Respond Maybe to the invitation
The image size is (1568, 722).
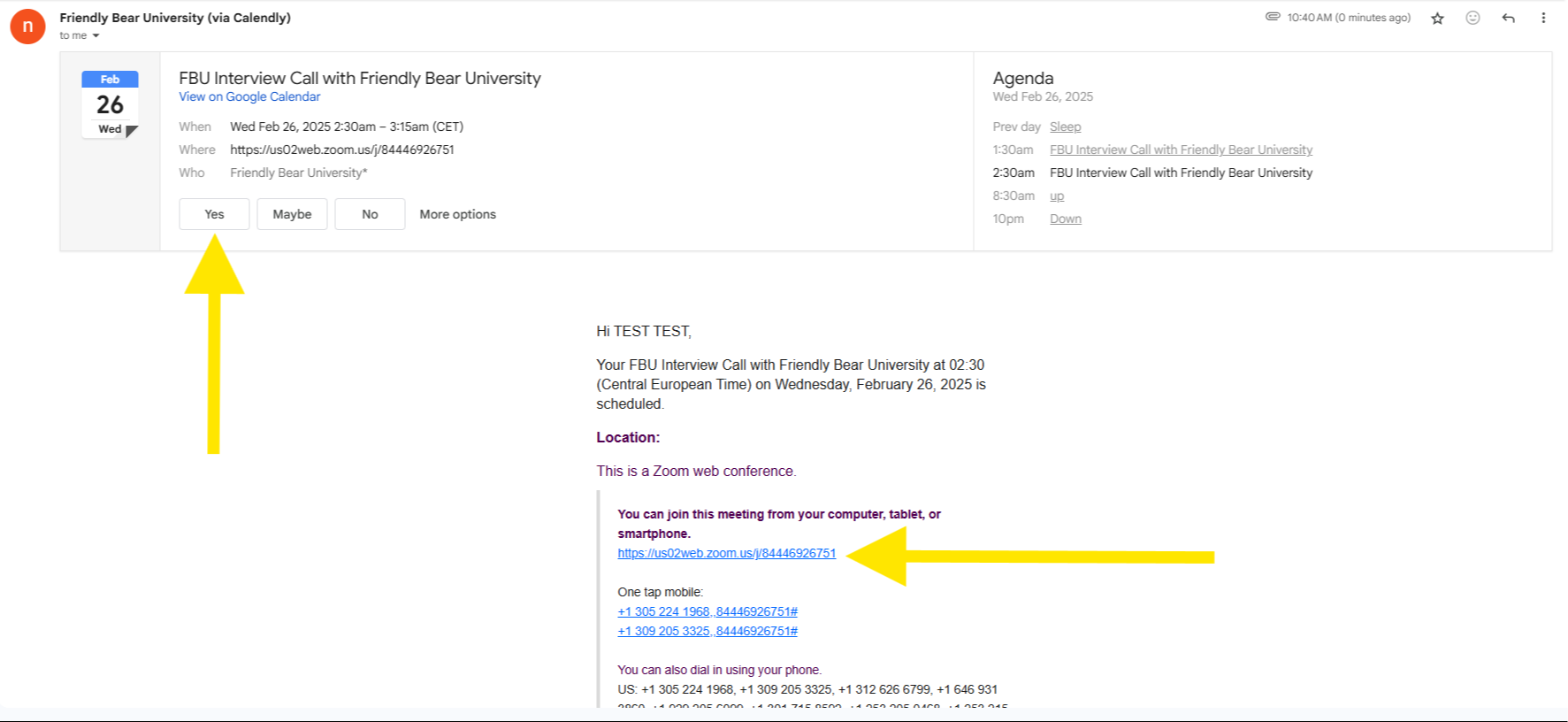292,214
